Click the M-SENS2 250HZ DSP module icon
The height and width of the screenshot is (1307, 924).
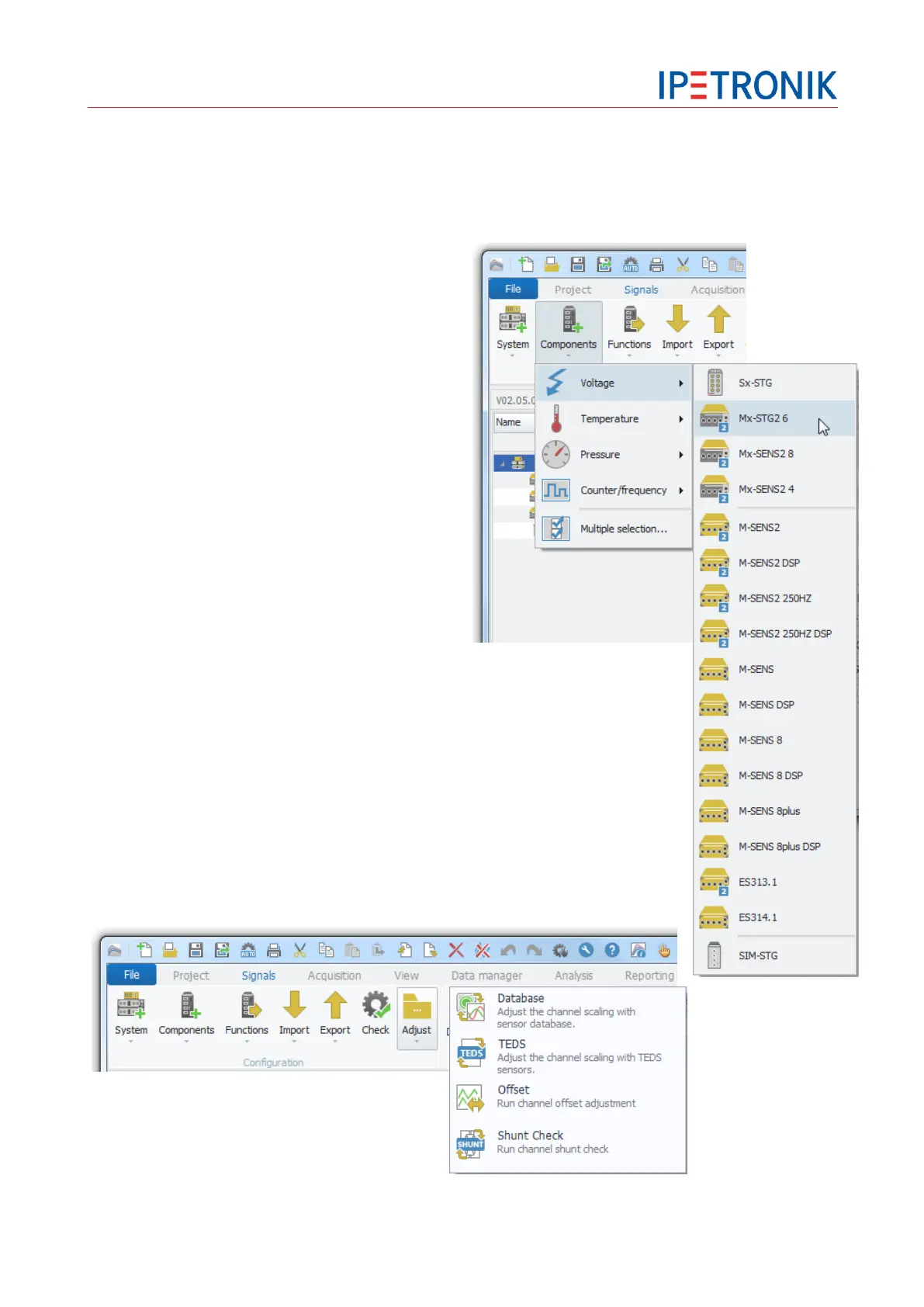(715, 633)
